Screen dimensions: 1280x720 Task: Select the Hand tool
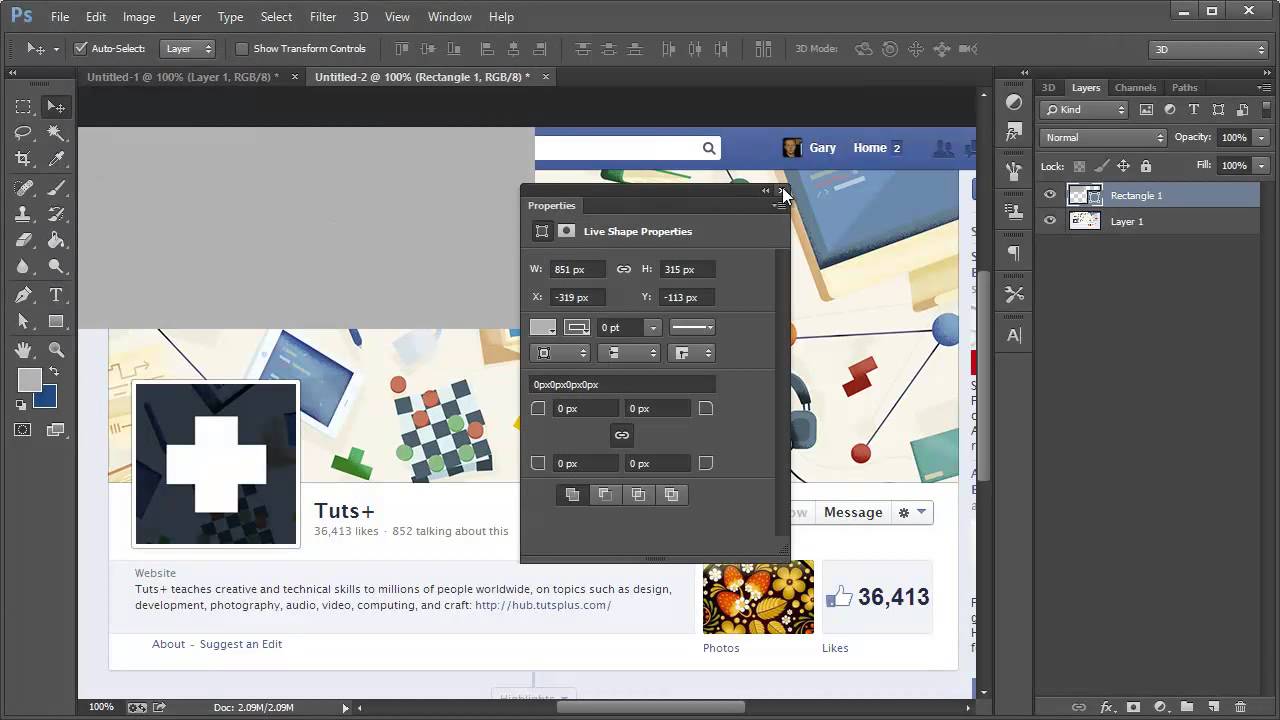click(x=23, y=350)
